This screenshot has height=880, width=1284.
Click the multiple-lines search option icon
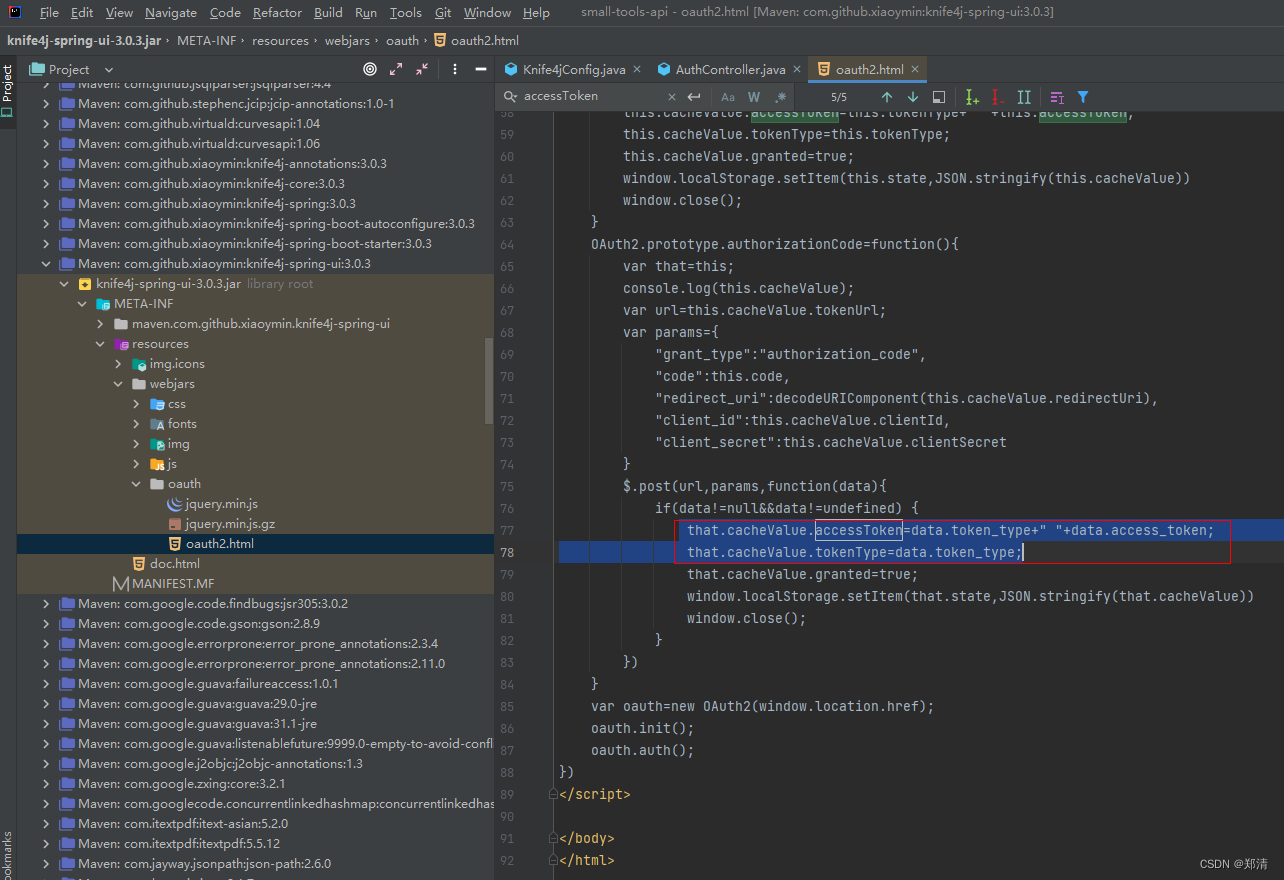tap(1057, 97)
